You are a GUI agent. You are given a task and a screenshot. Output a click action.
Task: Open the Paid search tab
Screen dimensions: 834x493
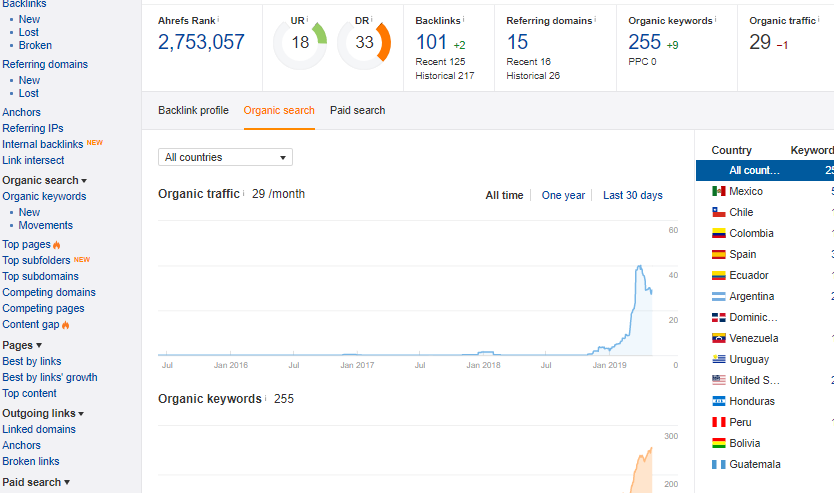pos(357,110)
